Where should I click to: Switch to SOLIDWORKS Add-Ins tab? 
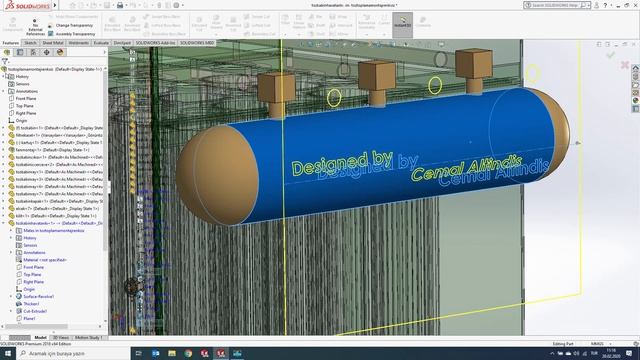pos(155,42)
